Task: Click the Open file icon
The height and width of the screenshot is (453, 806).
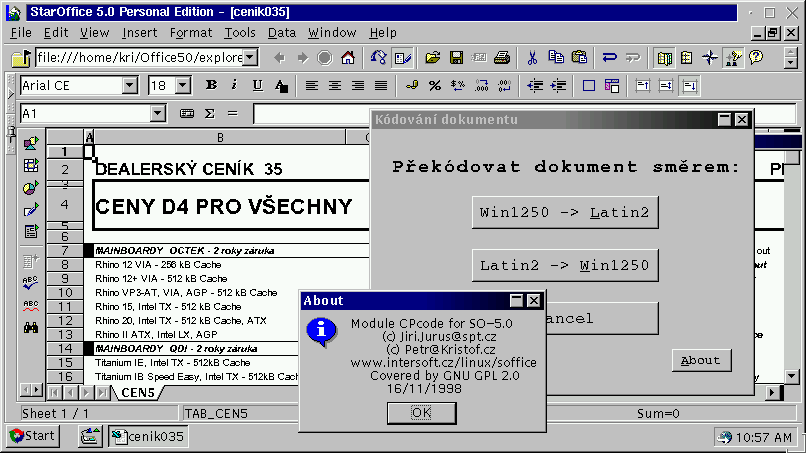Action: 433,58
